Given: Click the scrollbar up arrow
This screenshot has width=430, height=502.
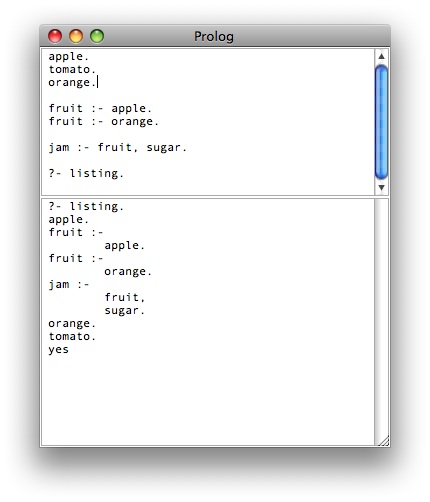Looking at the screenshot, I should [382, 56].
